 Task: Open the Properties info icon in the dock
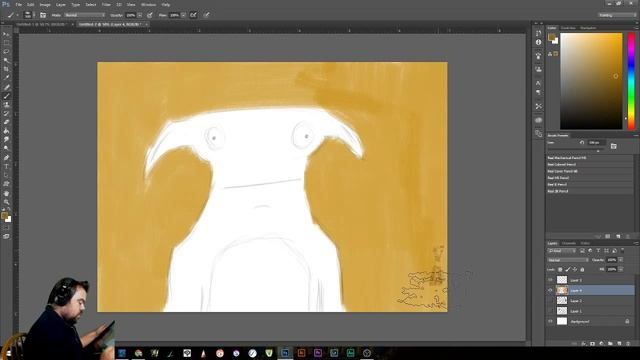point(538,42)
